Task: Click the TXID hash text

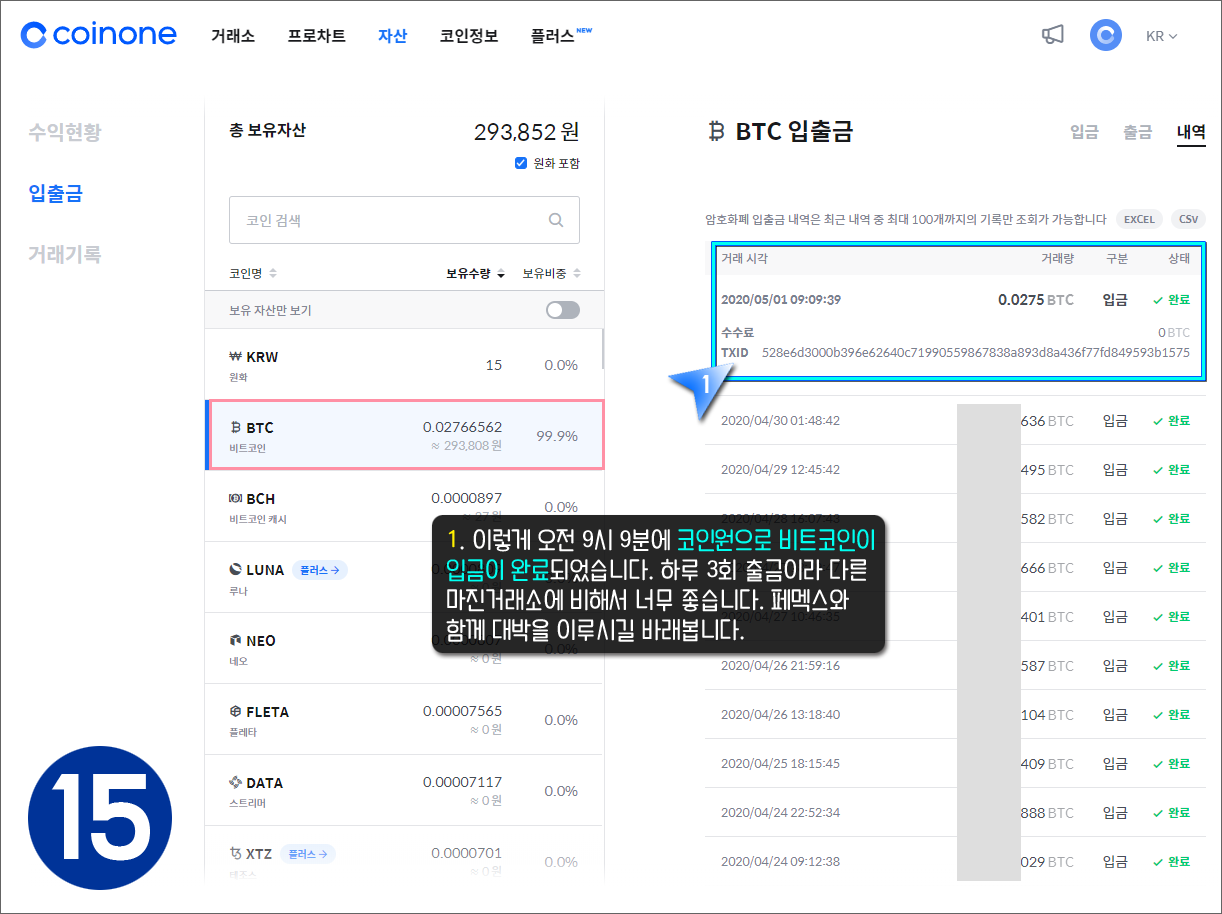Action: coord(976,352)
